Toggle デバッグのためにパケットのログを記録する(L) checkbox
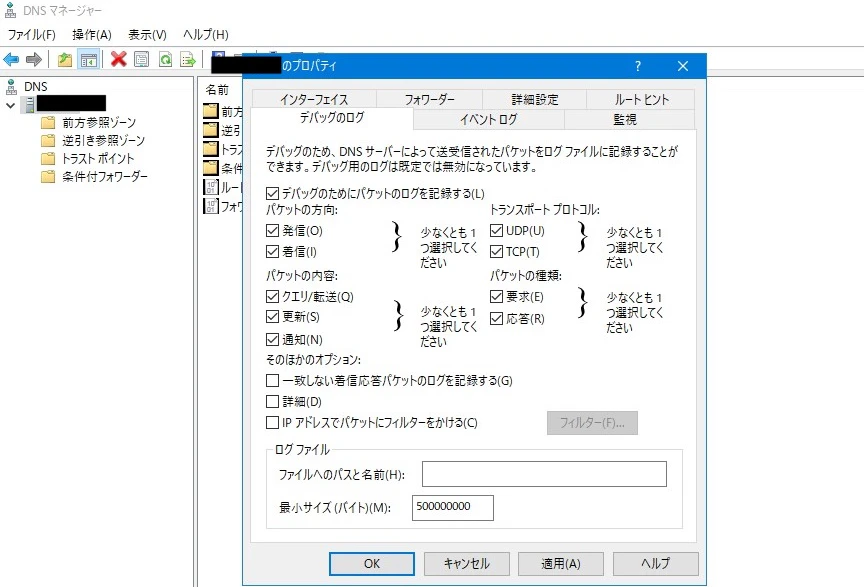The image size is (864, 587). [272, 193]
